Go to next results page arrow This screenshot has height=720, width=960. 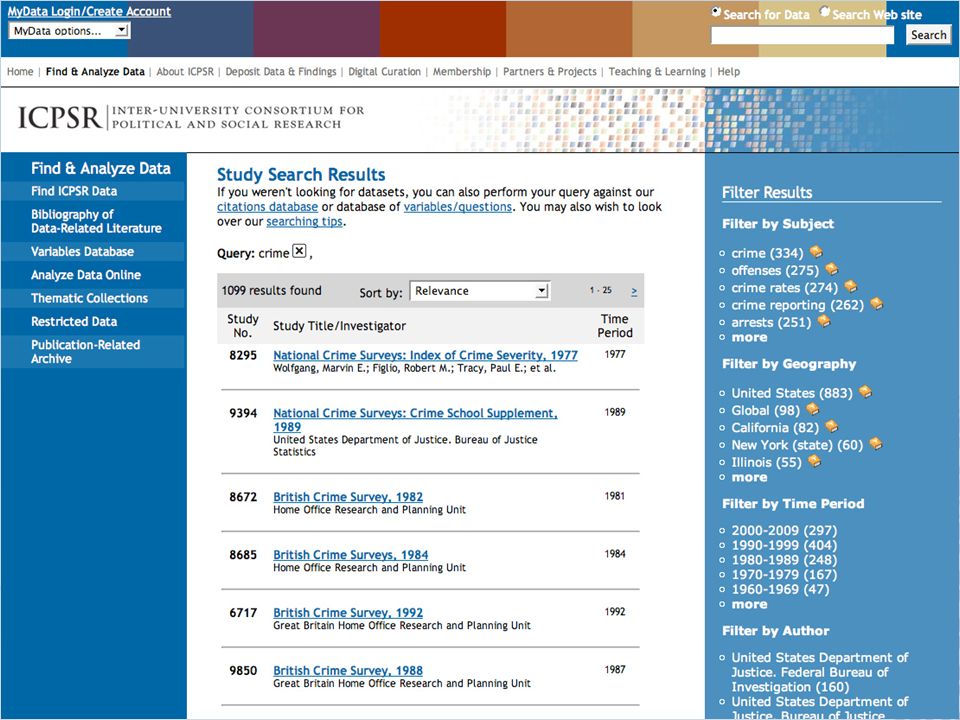click(x=634, y=291)
